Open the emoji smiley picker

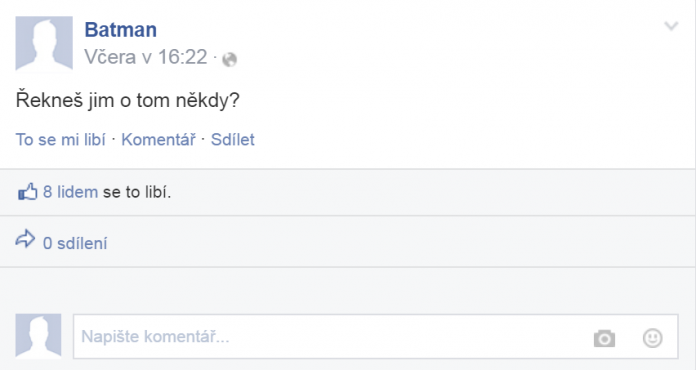(652, 338)
